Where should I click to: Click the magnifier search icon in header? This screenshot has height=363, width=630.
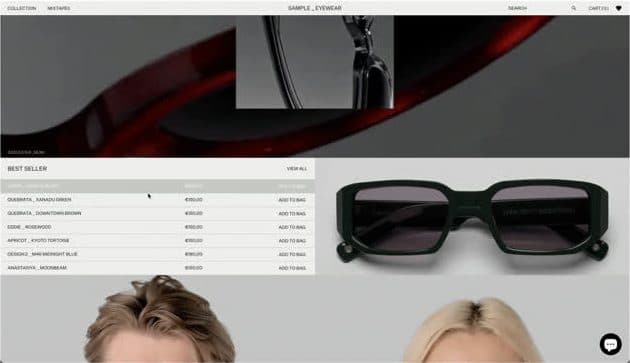pyautogui.click(x=573, y=8)
